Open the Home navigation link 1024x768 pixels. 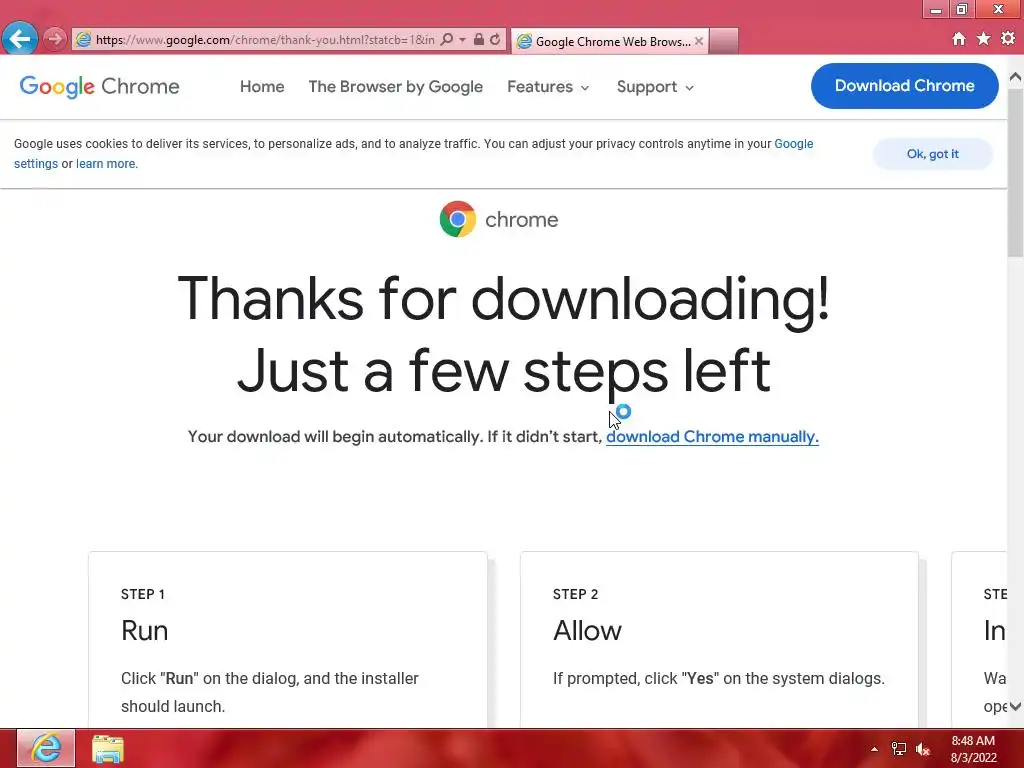point(262,87)
